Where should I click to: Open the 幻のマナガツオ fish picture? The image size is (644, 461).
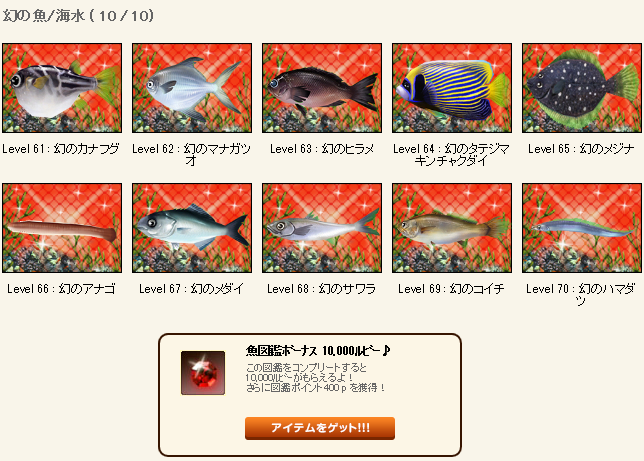tap(192, 88)
